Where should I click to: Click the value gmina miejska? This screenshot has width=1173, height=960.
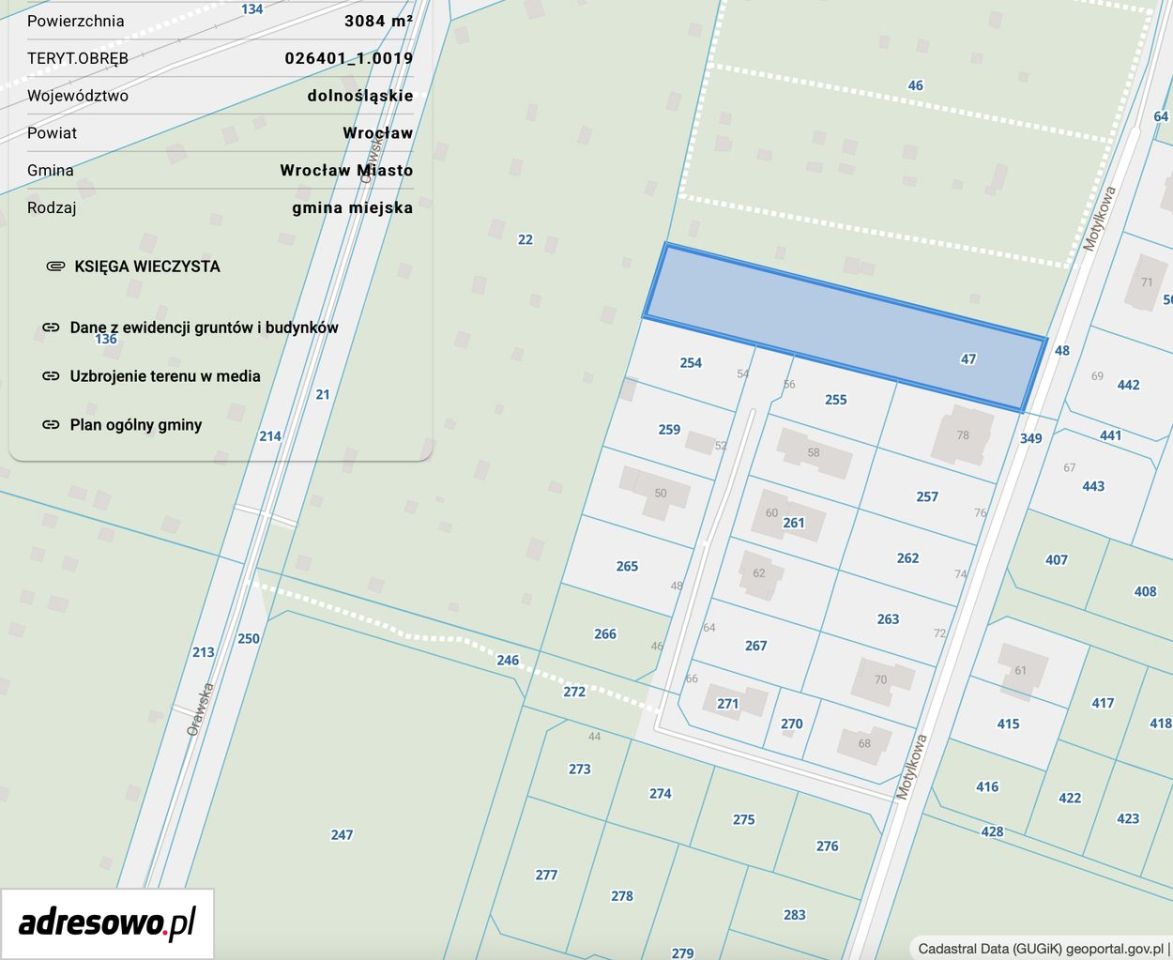[353, 208]
